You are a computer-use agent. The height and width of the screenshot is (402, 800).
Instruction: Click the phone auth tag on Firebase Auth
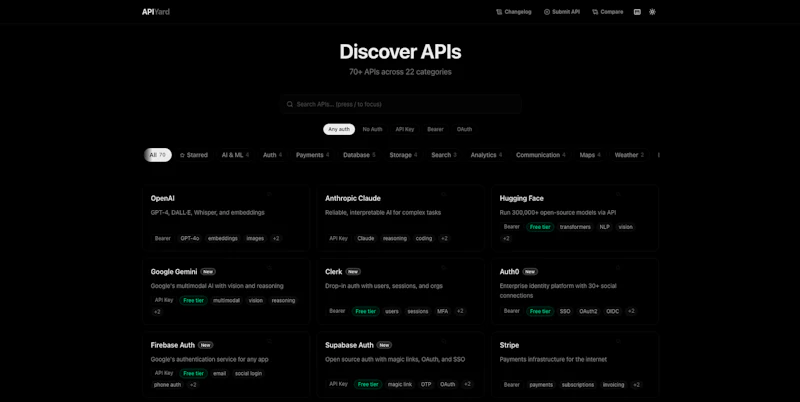pos(167,385)
